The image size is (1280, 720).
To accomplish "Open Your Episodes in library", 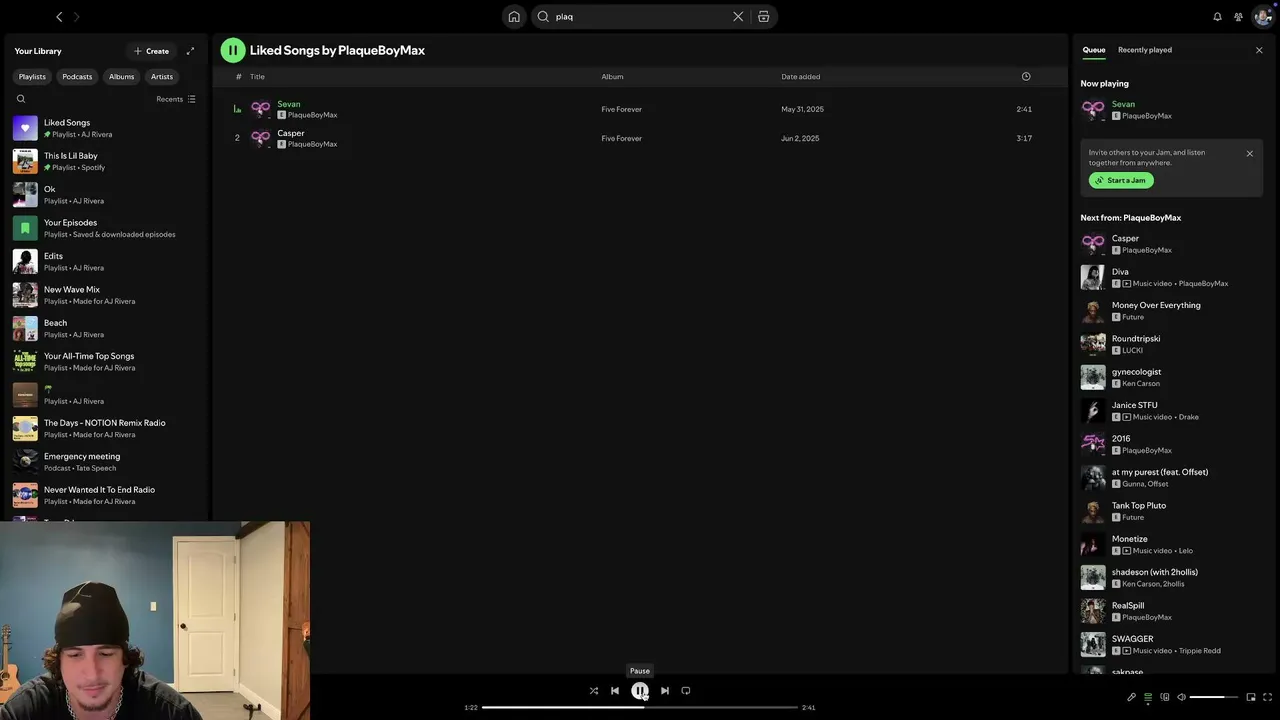I will 108,228.
